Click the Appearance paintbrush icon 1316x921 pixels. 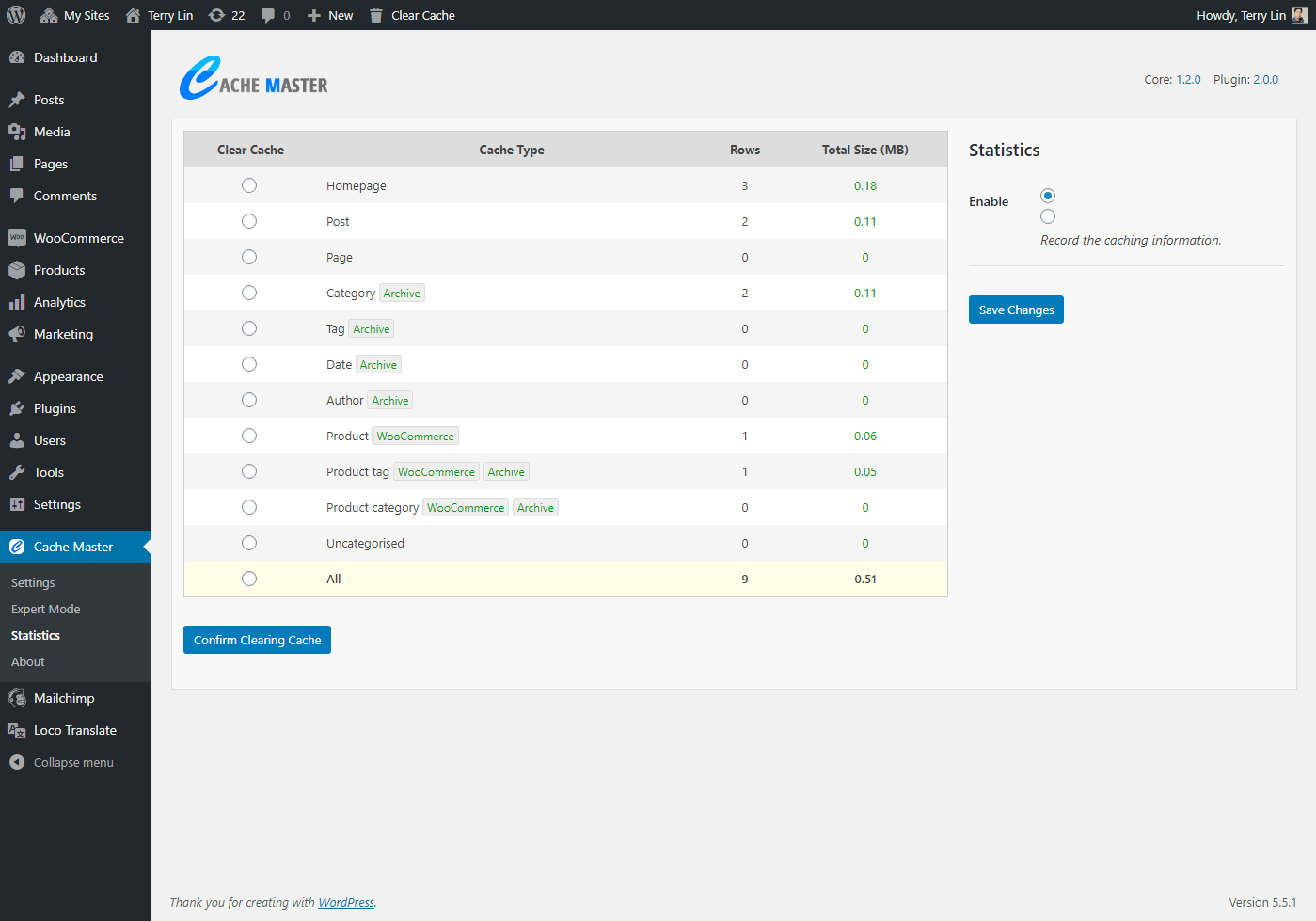click(17, 376)
